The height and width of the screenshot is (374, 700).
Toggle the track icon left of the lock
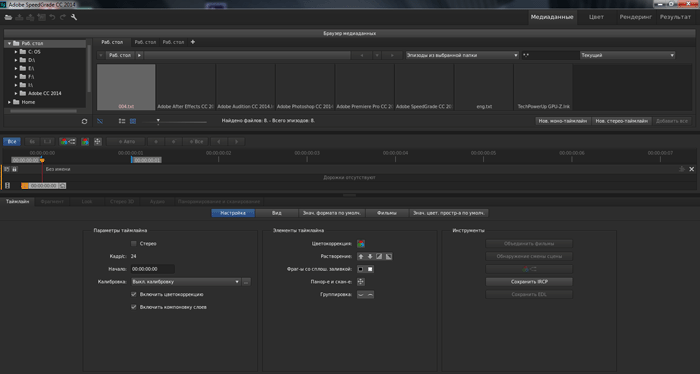7,169
